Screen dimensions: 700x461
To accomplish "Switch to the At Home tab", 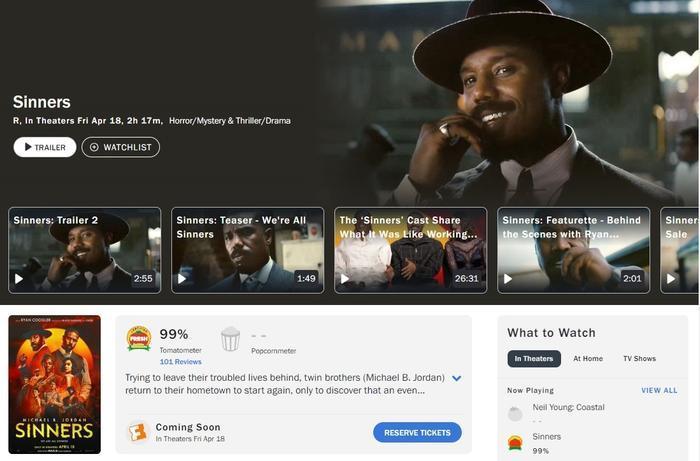I will [588, 358].
